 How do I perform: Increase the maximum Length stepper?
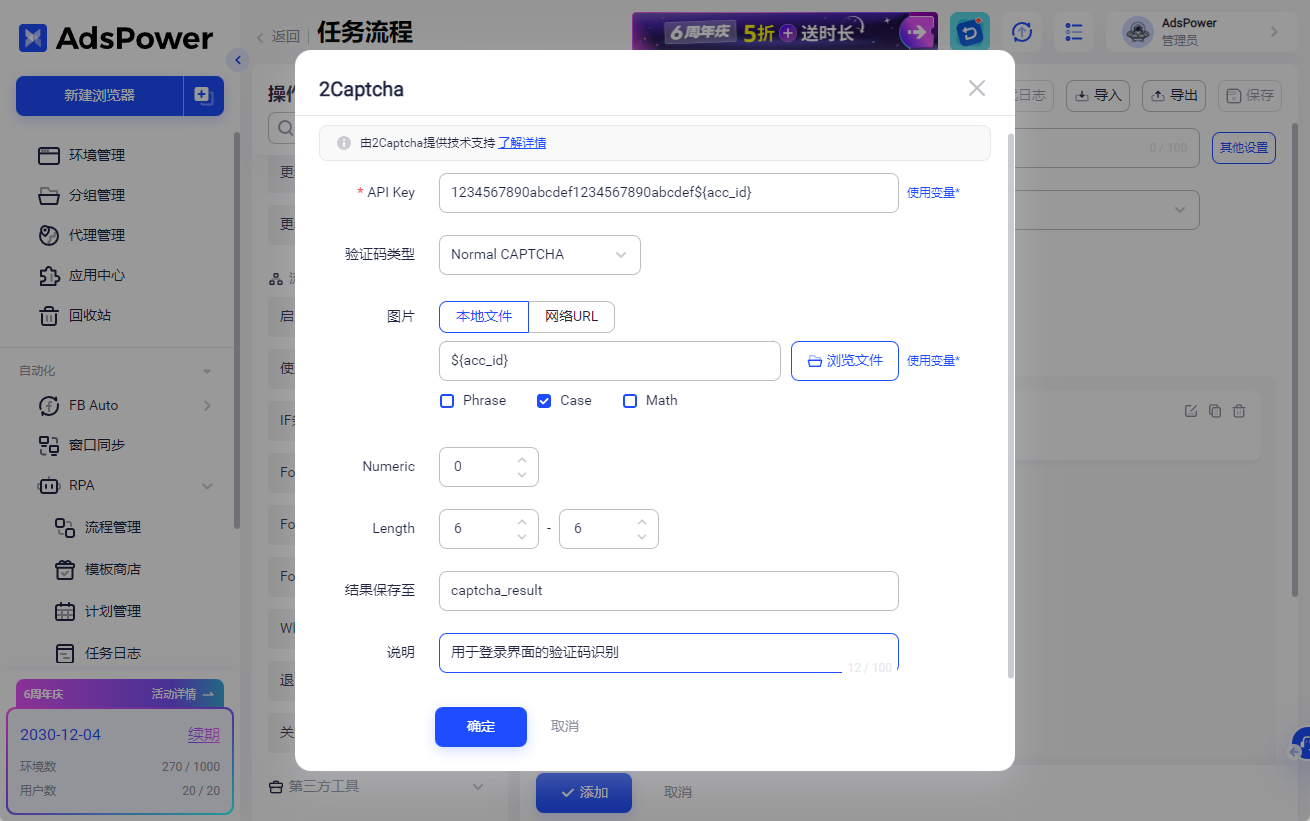(x=642, y=521)
